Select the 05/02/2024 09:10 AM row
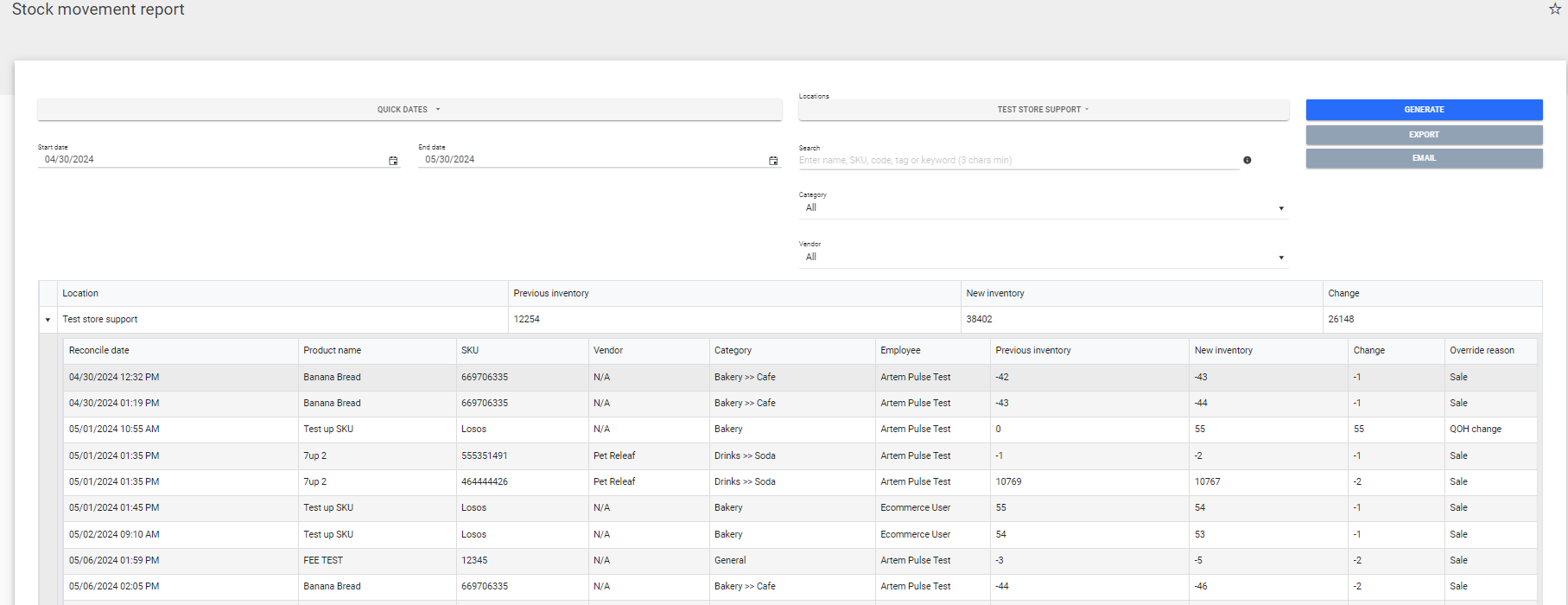Image resolution: width=1568 pixels, height=605 pixels. [800, 535]
